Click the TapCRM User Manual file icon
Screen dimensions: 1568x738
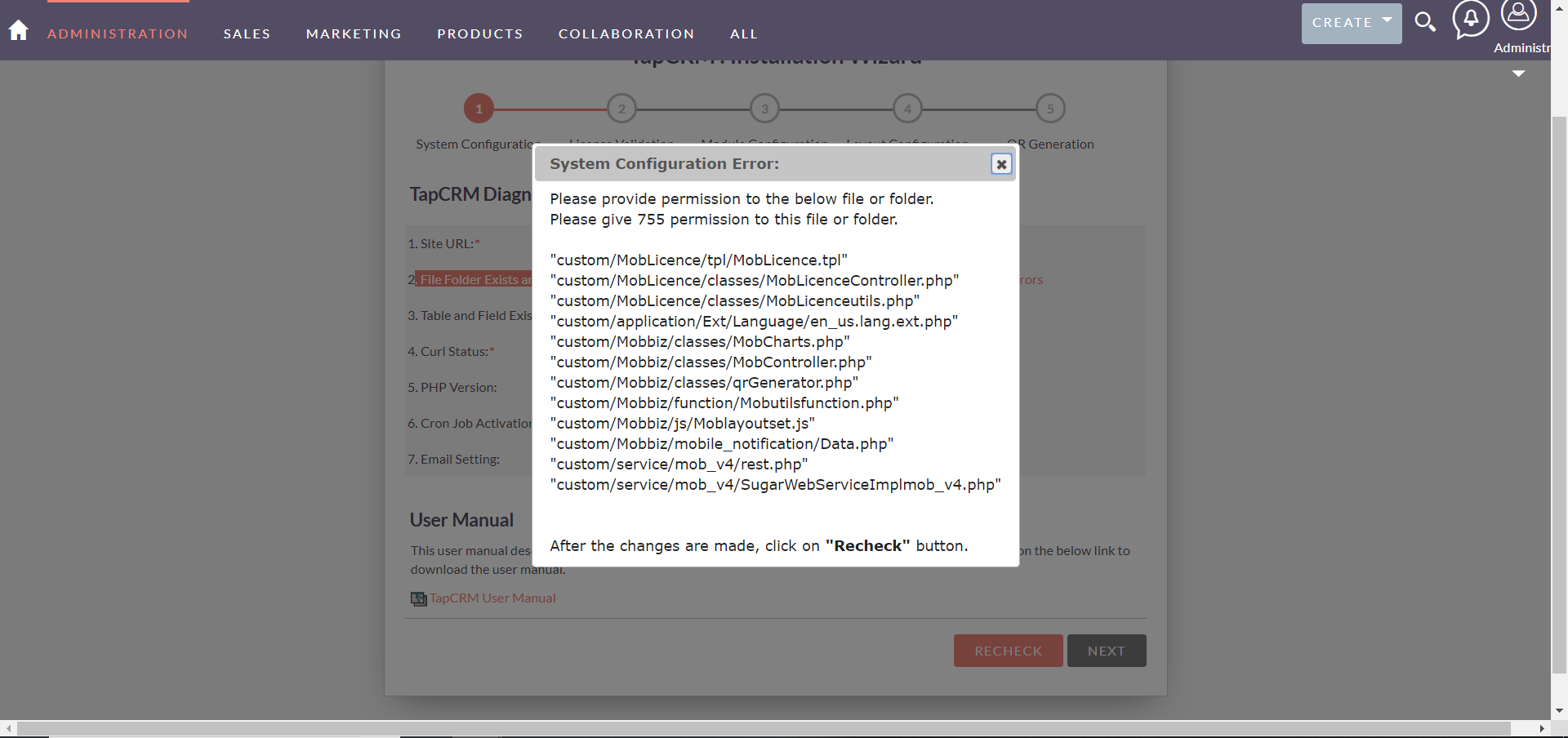419,598
